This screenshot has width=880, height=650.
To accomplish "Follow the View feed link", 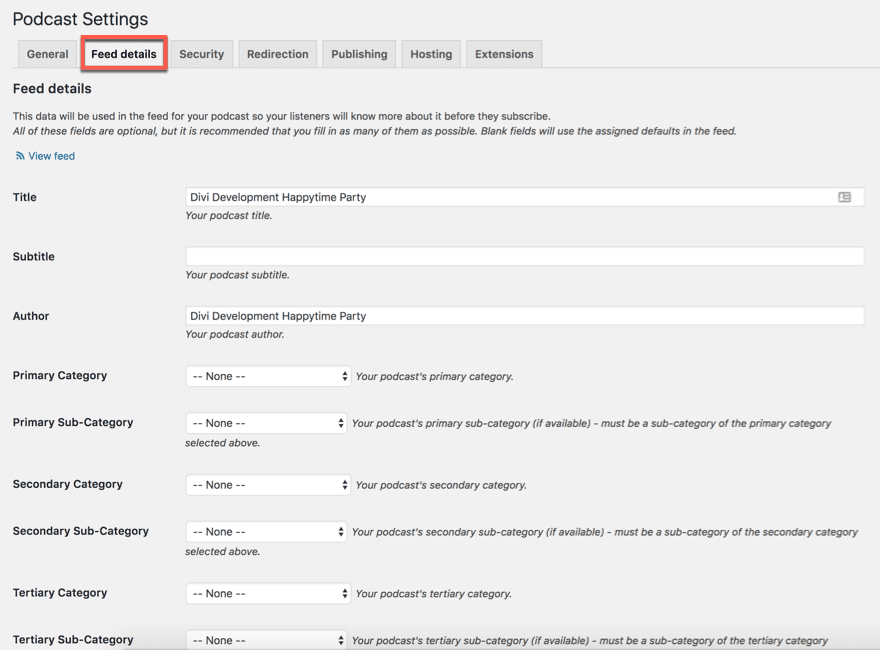I will click(x=51, y=156).
